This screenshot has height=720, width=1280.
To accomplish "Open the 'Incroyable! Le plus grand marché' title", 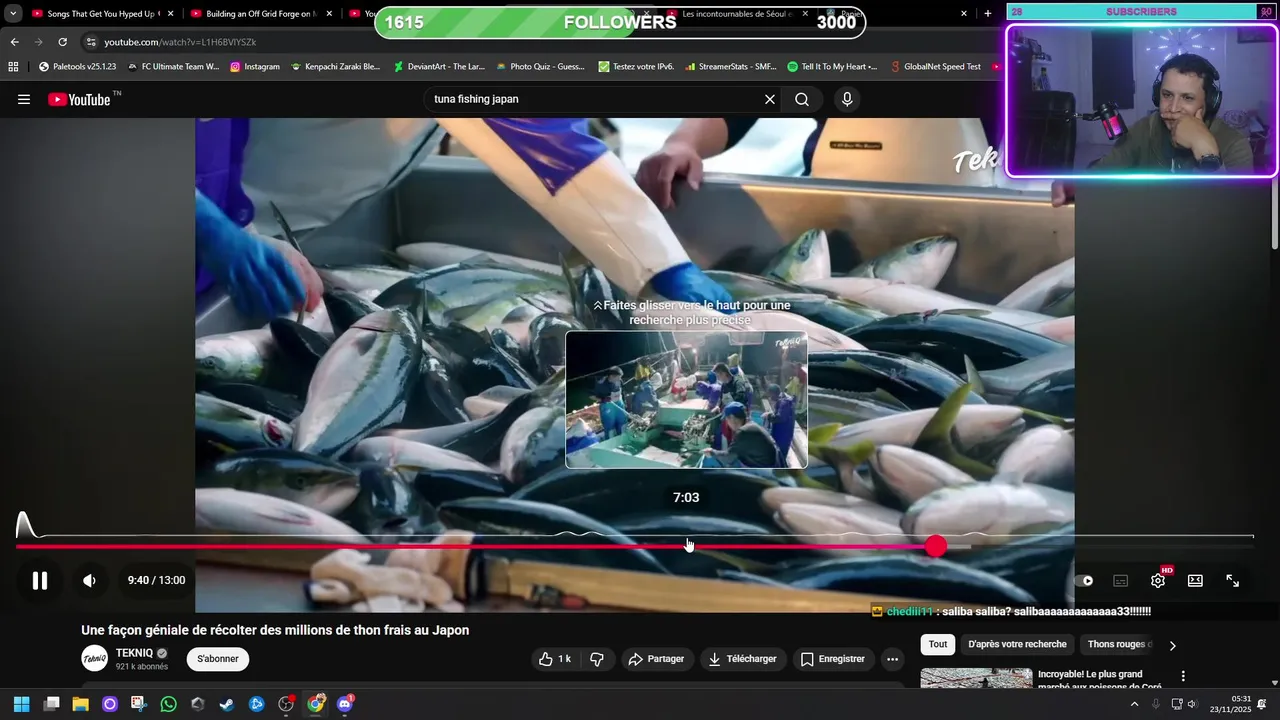I will pos(1100,680).
